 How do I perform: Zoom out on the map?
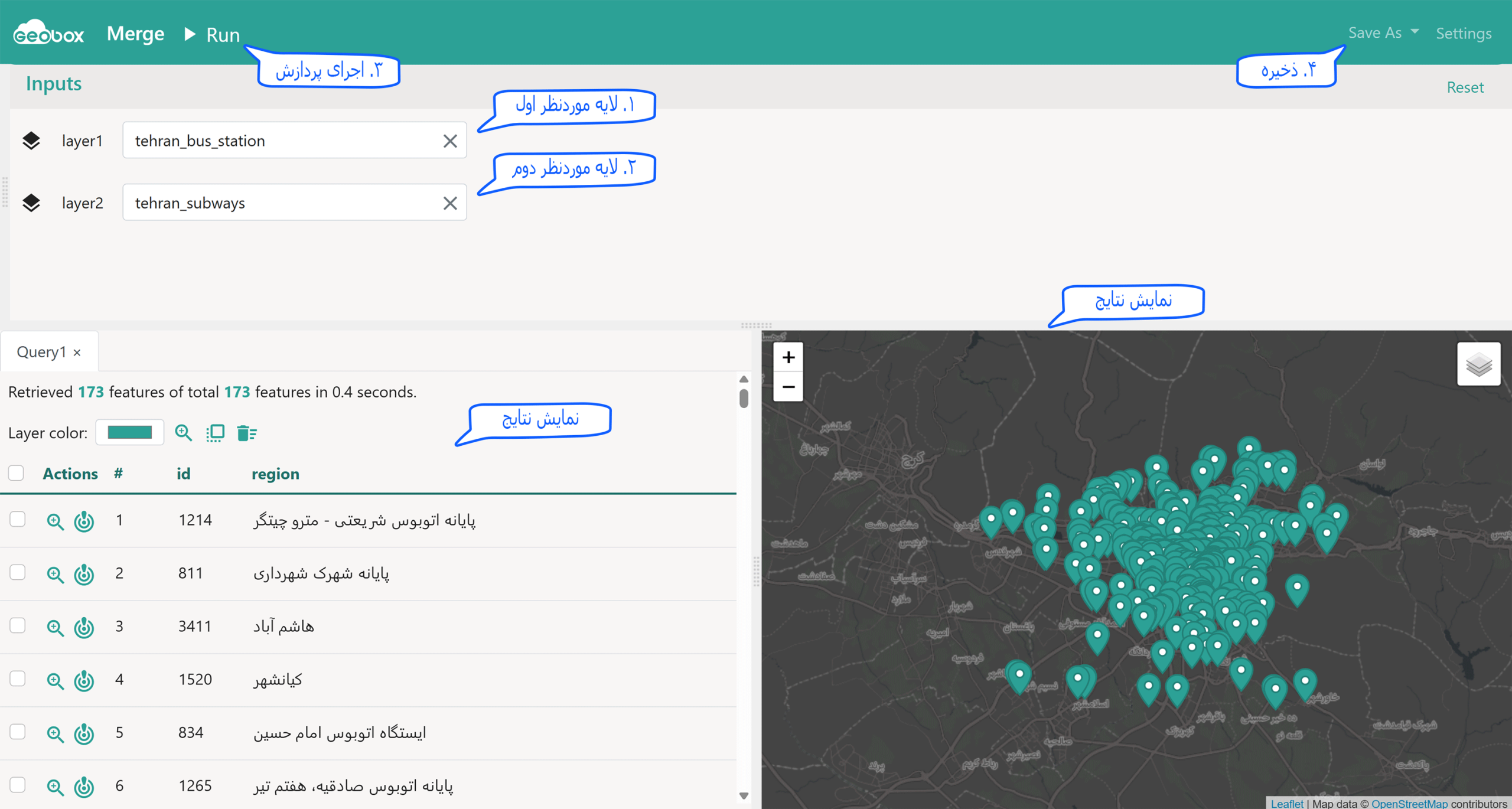(788, 387)
